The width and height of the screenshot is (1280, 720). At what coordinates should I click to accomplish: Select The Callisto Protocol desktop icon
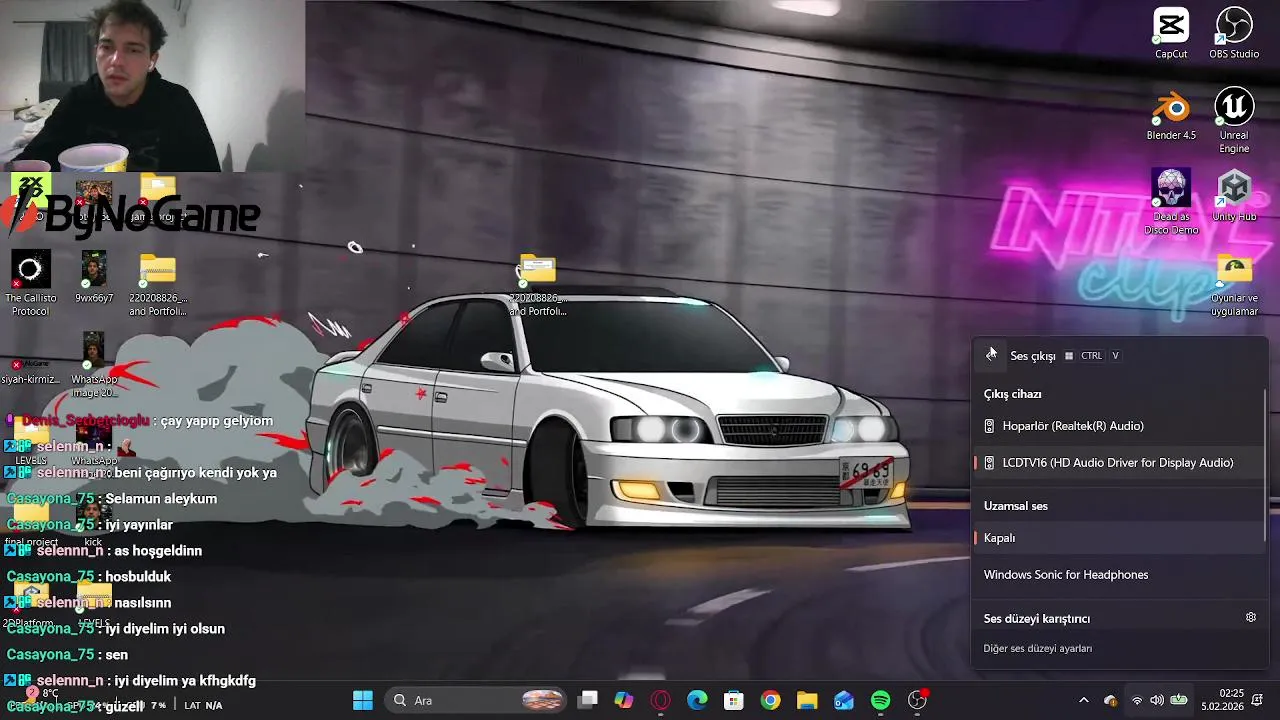click(31, 284)
